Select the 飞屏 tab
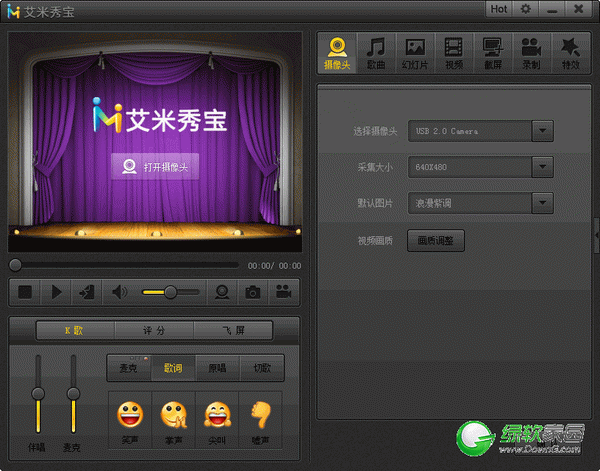This screenshot has height=471, width=600. pyautogui.click(x=233, y=330)
